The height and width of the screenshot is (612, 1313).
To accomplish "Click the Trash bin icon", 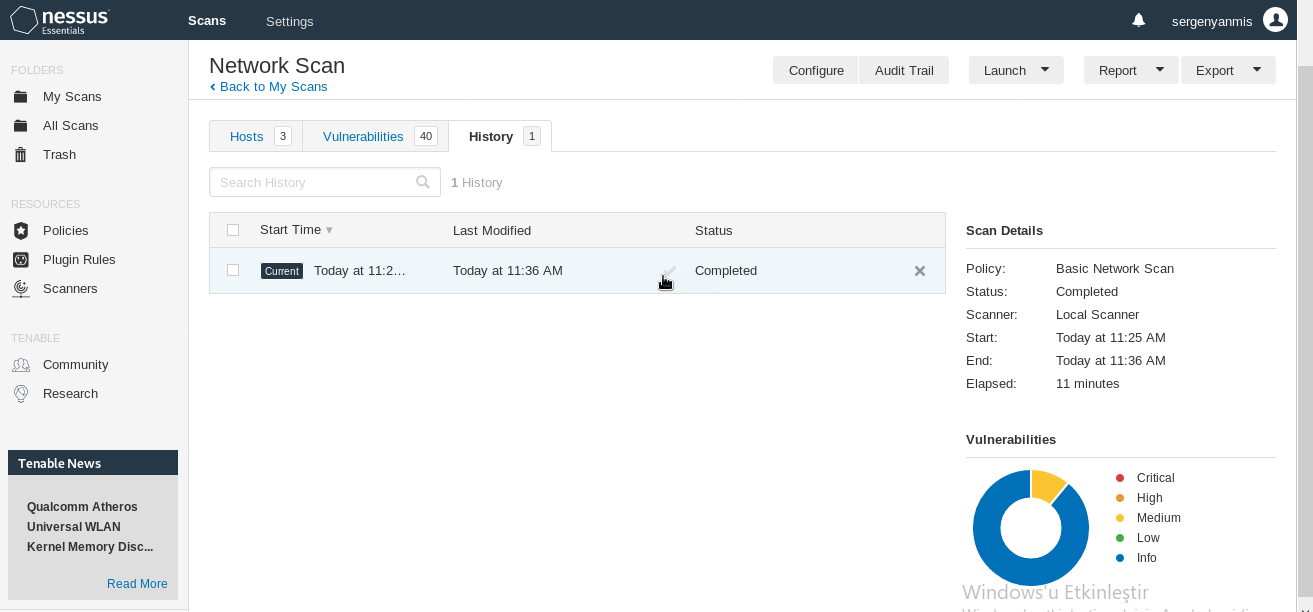I will [20, 155].
